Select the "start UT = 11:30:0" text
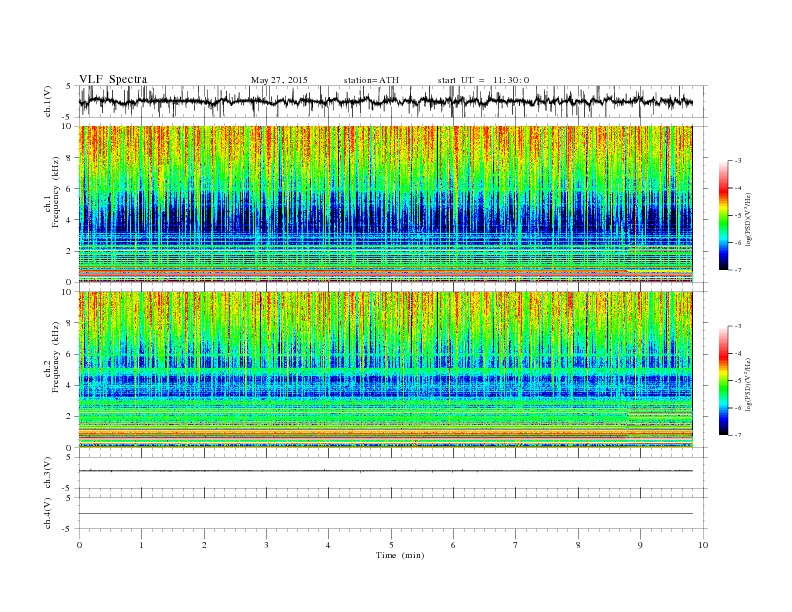Screen dimensions: 792x612 click(483, 80)
